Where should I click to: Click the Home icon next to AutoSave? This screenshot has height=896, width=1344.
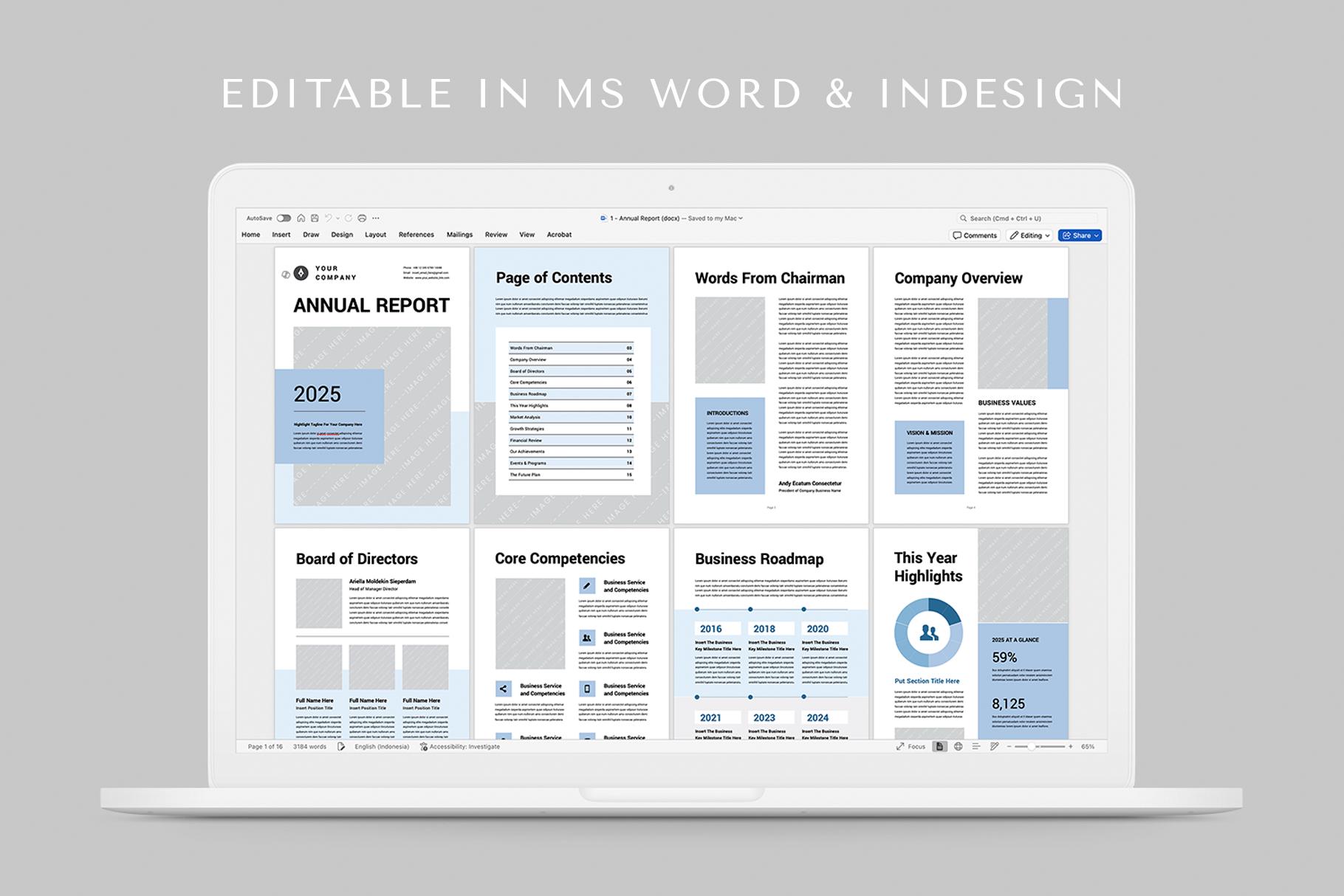coord(301,218)
